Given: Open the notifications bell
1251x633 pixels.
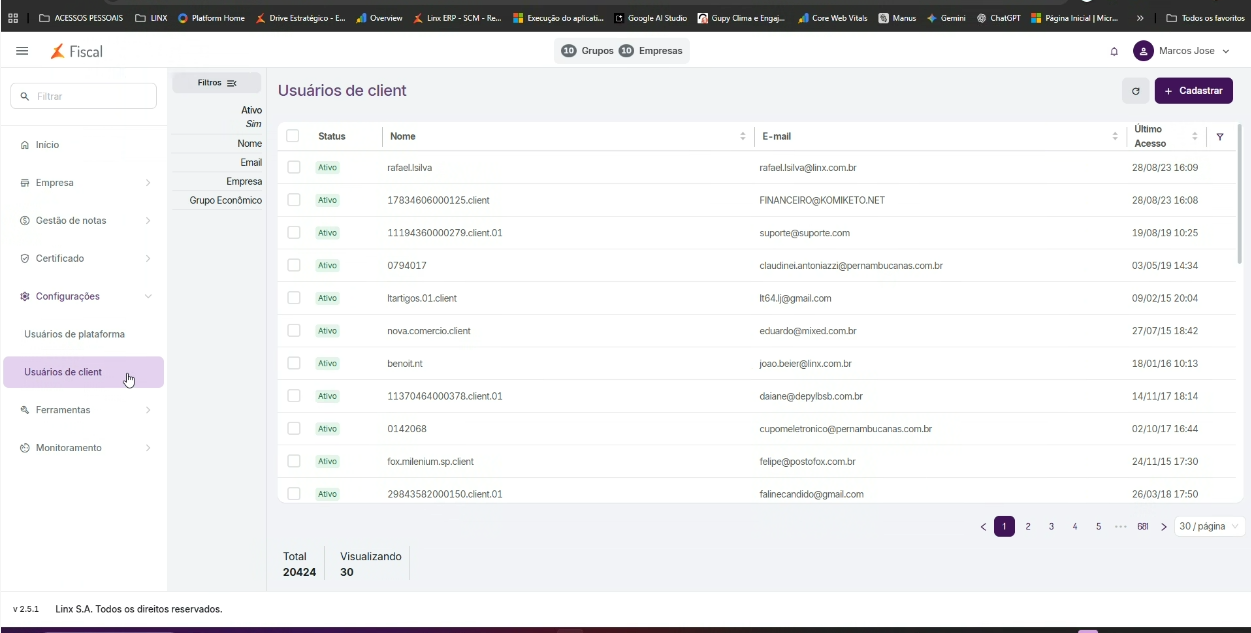Looking at the screenshot, I should click(1114, 51).
